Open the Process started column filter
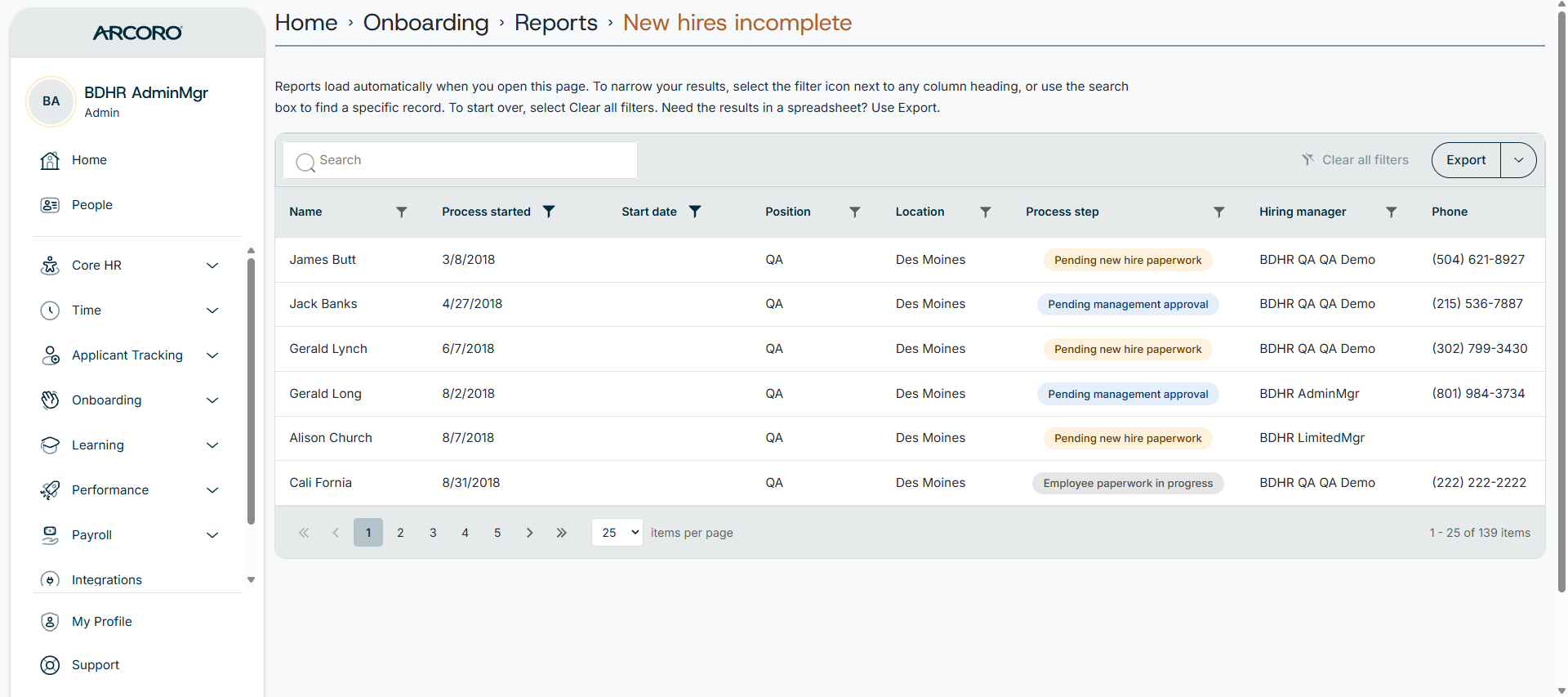Image resolution: width=1568 pixels, height=697 pixels. coord(549,212)
